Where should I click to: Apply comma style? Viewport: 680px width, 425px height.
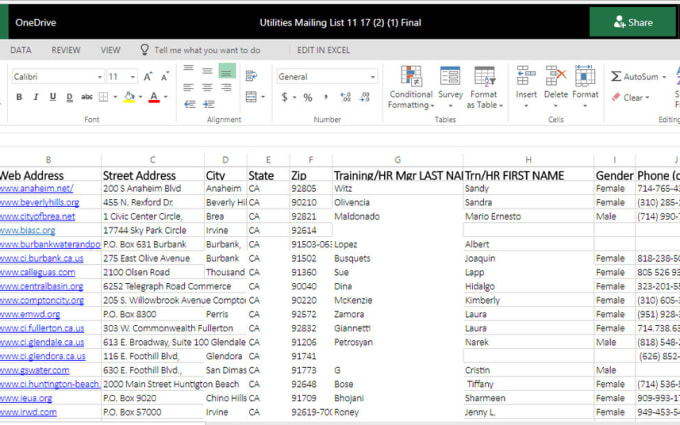(326, 97)
